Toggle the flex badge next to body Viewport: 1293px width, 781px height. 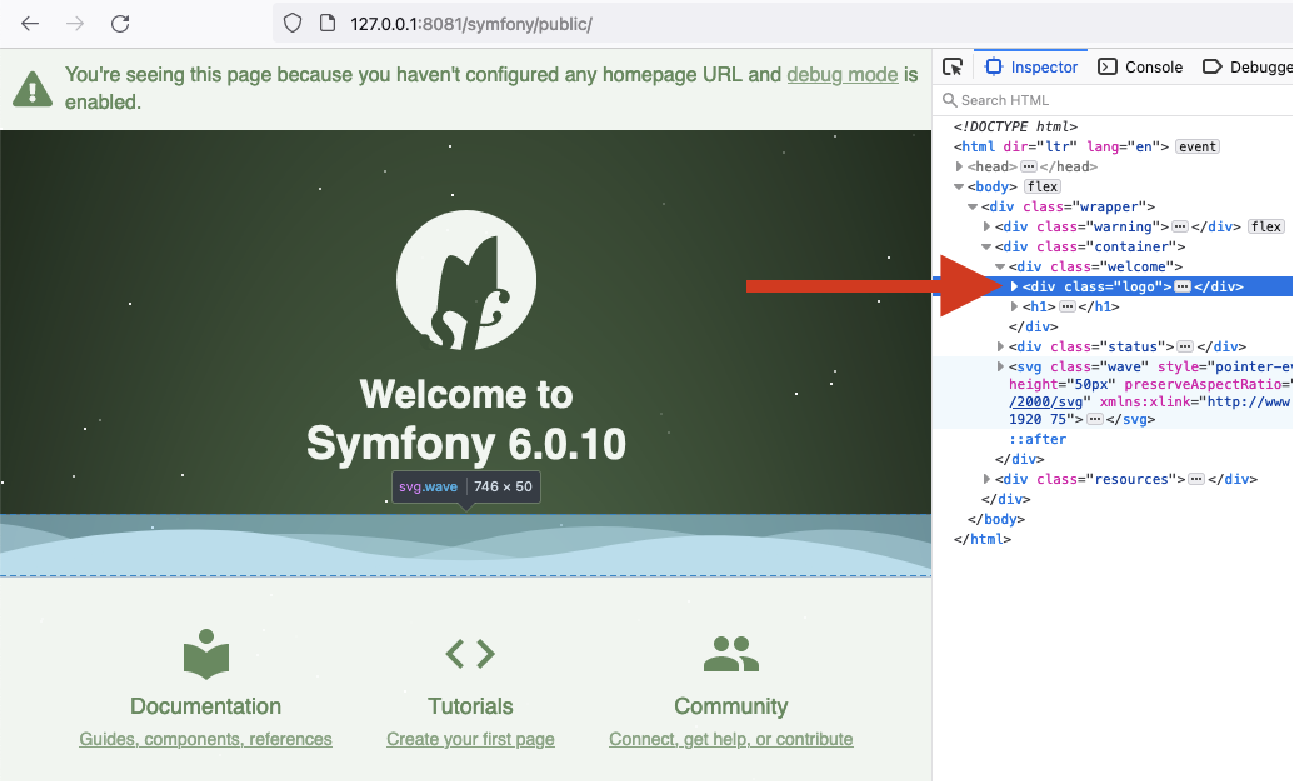[1042, 187]
